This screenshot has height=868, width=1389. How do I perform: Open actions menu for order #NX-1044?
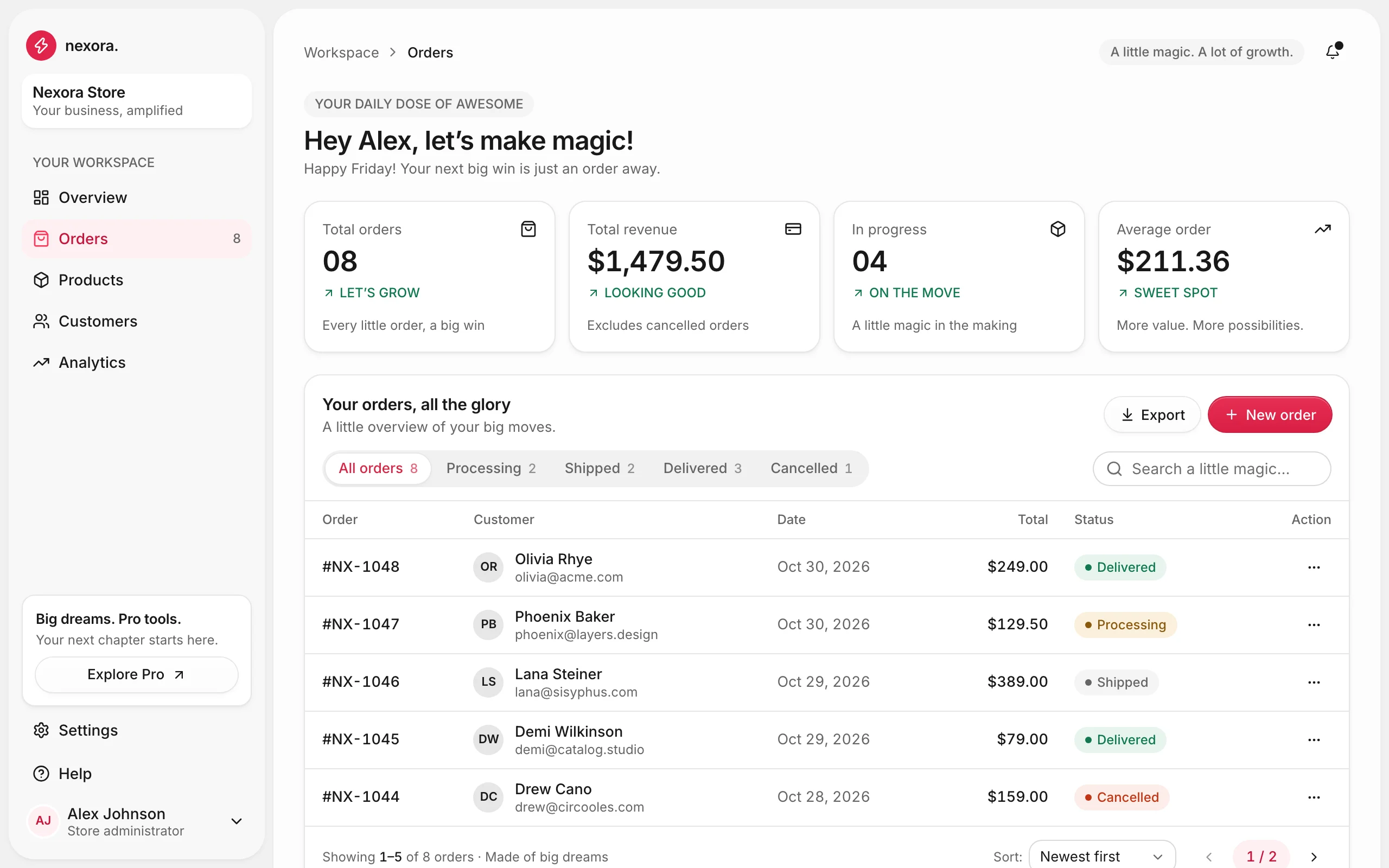click(x=1314, y=797)
